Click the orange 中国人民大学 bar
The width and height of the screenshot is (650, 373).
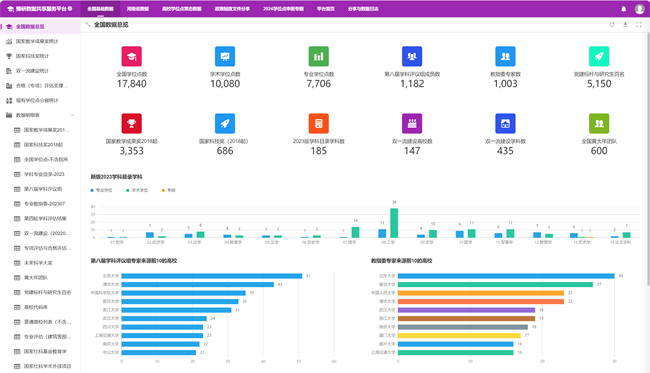coord(481,293)
